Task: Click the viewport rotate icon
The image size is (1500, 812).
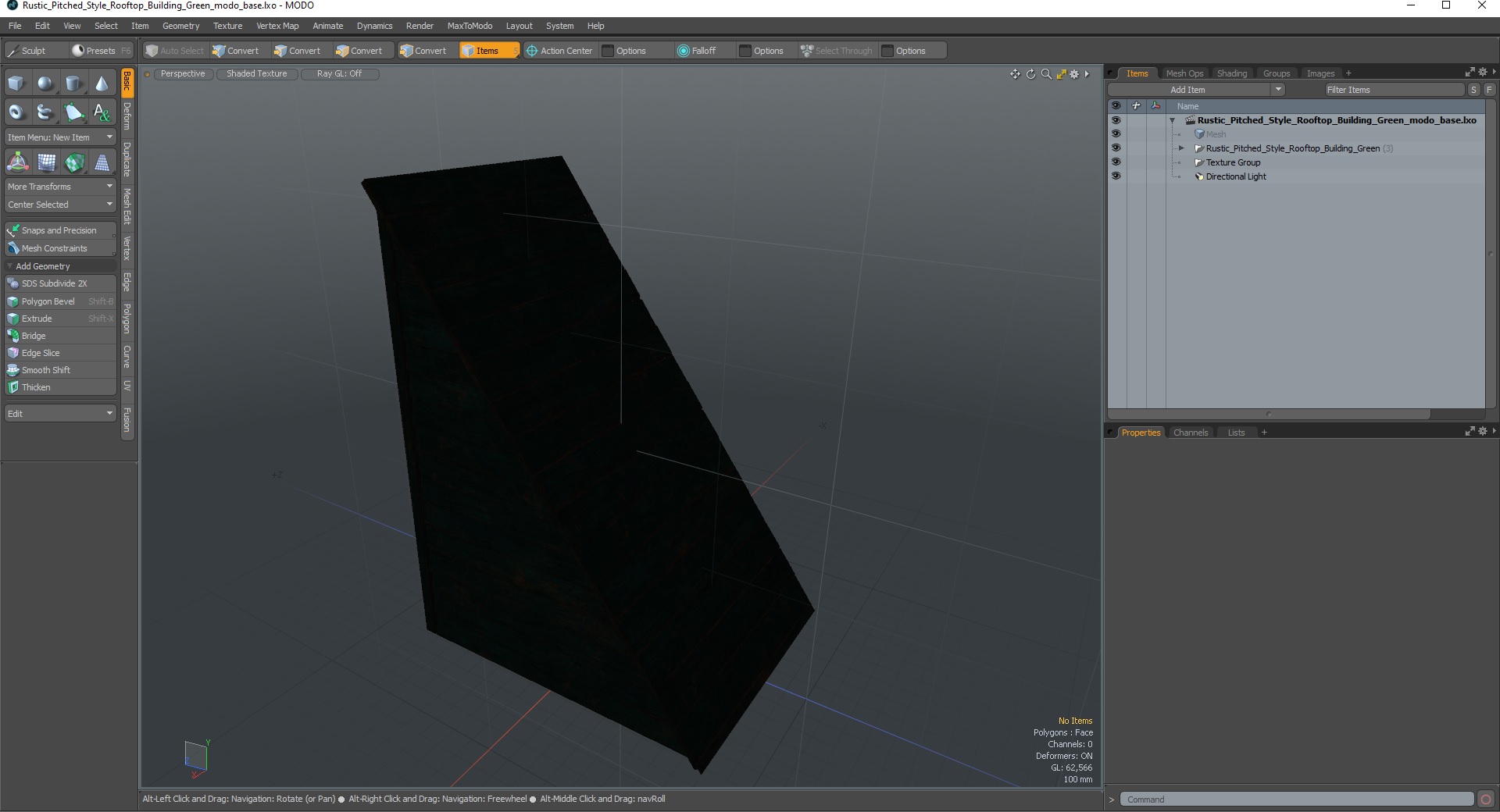Action: point(1030,74)
